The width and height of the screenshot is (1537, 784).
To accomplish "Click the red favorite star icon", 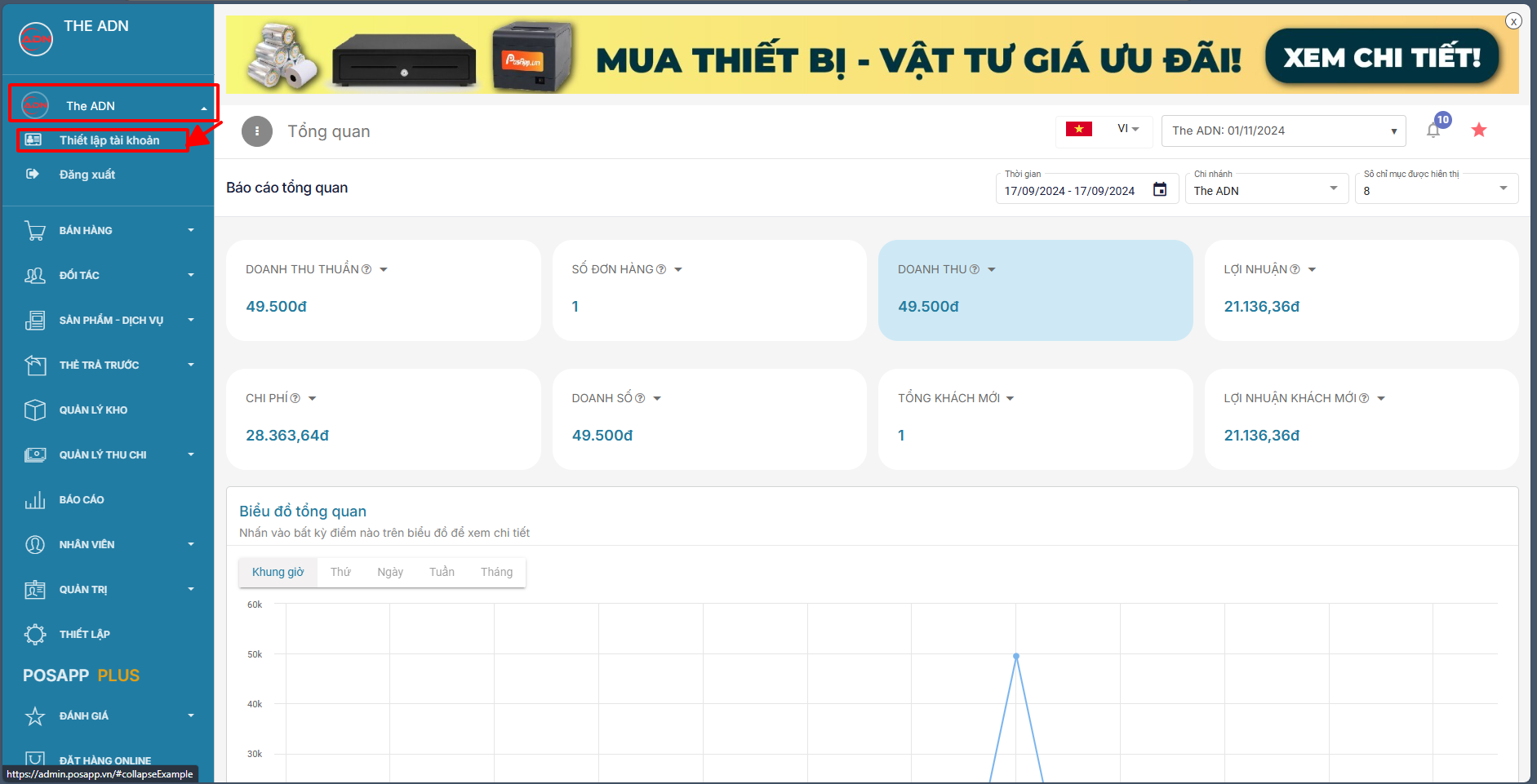I will tap(1479, 131).
